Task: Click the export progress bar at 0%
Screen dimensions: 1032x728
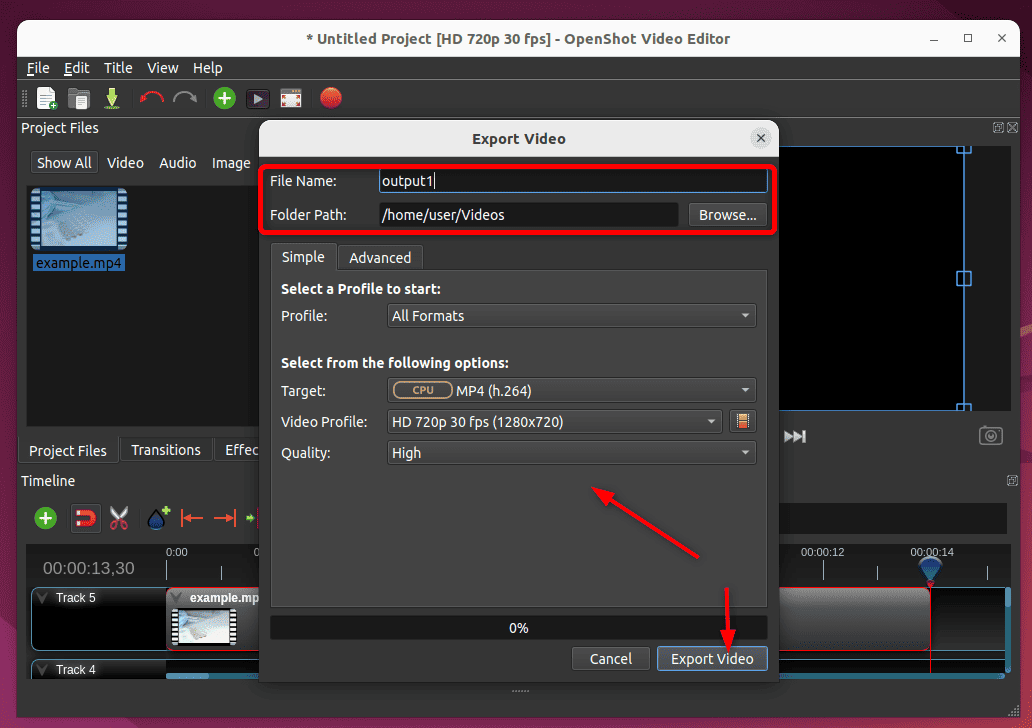Action: click(x=519, y=628)
